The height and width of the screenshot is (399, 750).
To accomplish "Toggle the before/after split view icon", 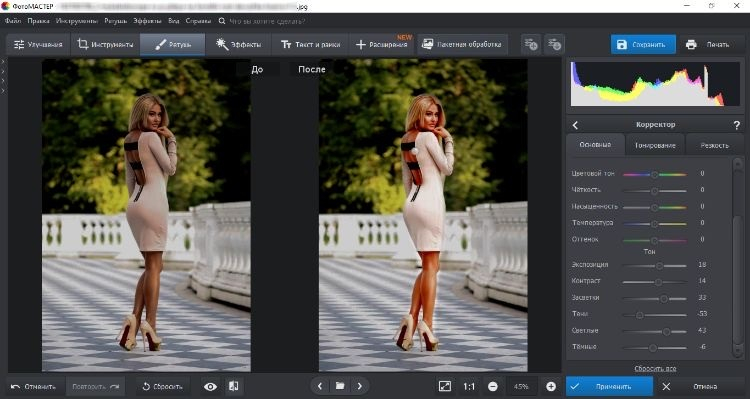I will [x=233, y=387].
